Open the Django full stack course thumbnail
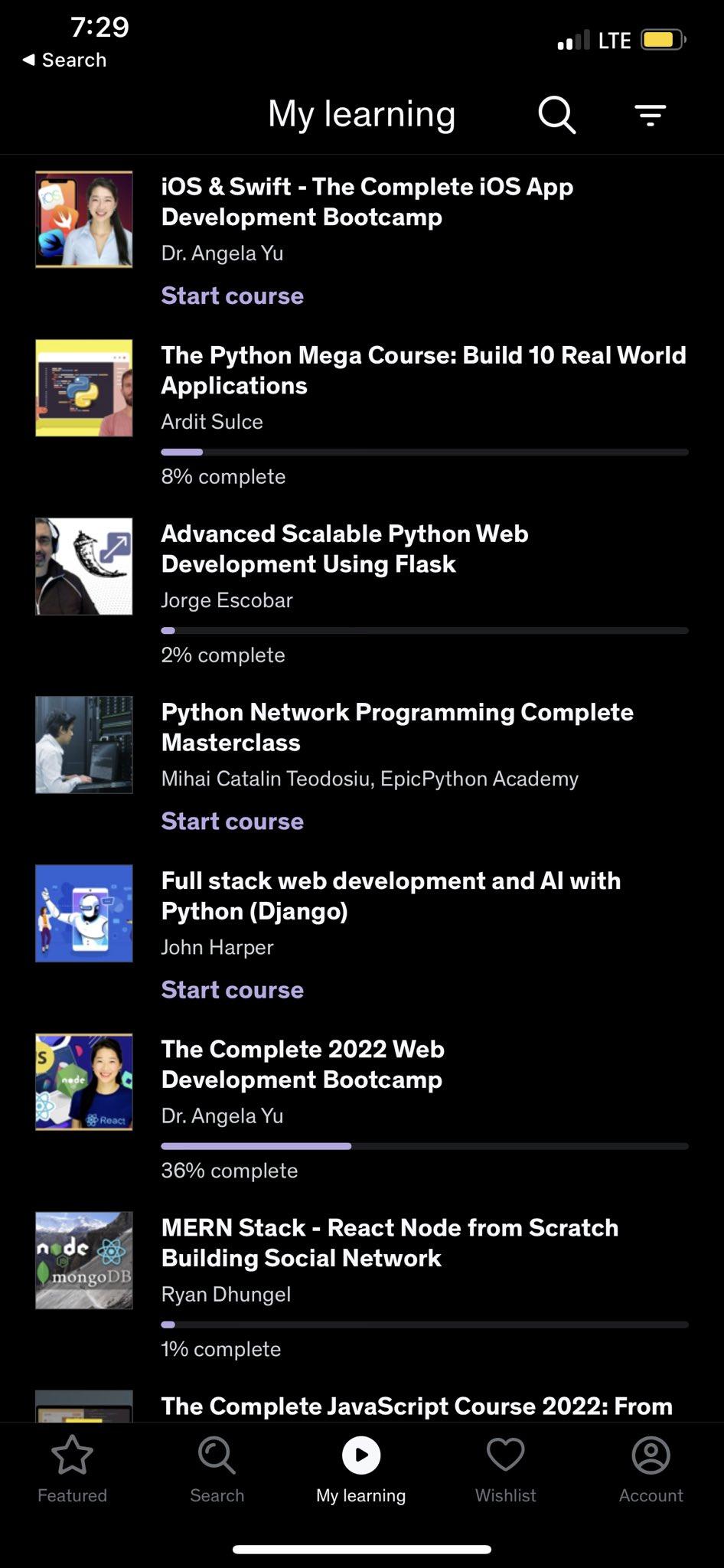The height and width of the screenshot is (1568, 724). coord(84,913)
